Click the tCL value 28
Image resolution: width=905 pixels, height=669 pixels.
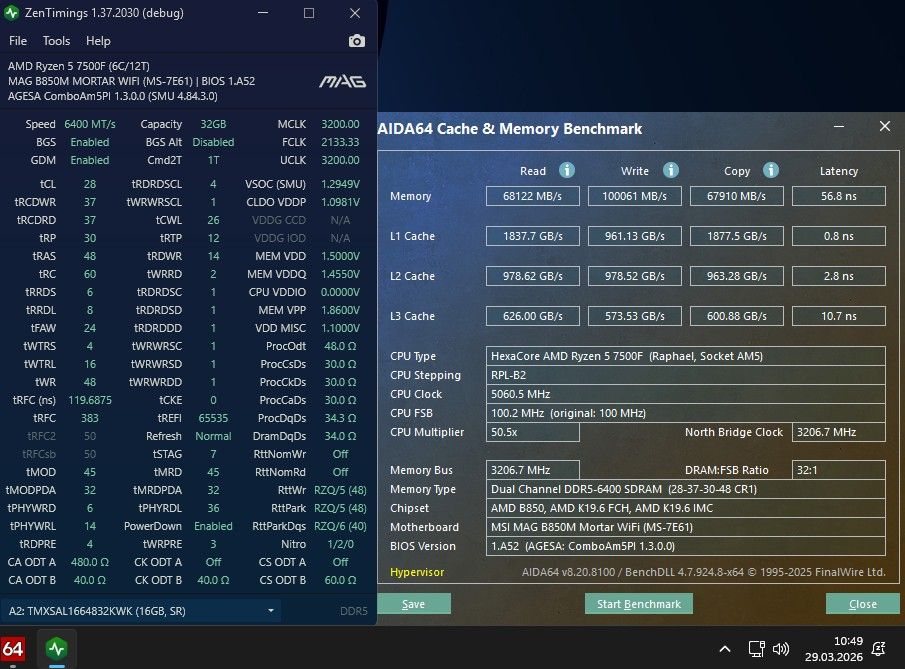pos(89,184)
